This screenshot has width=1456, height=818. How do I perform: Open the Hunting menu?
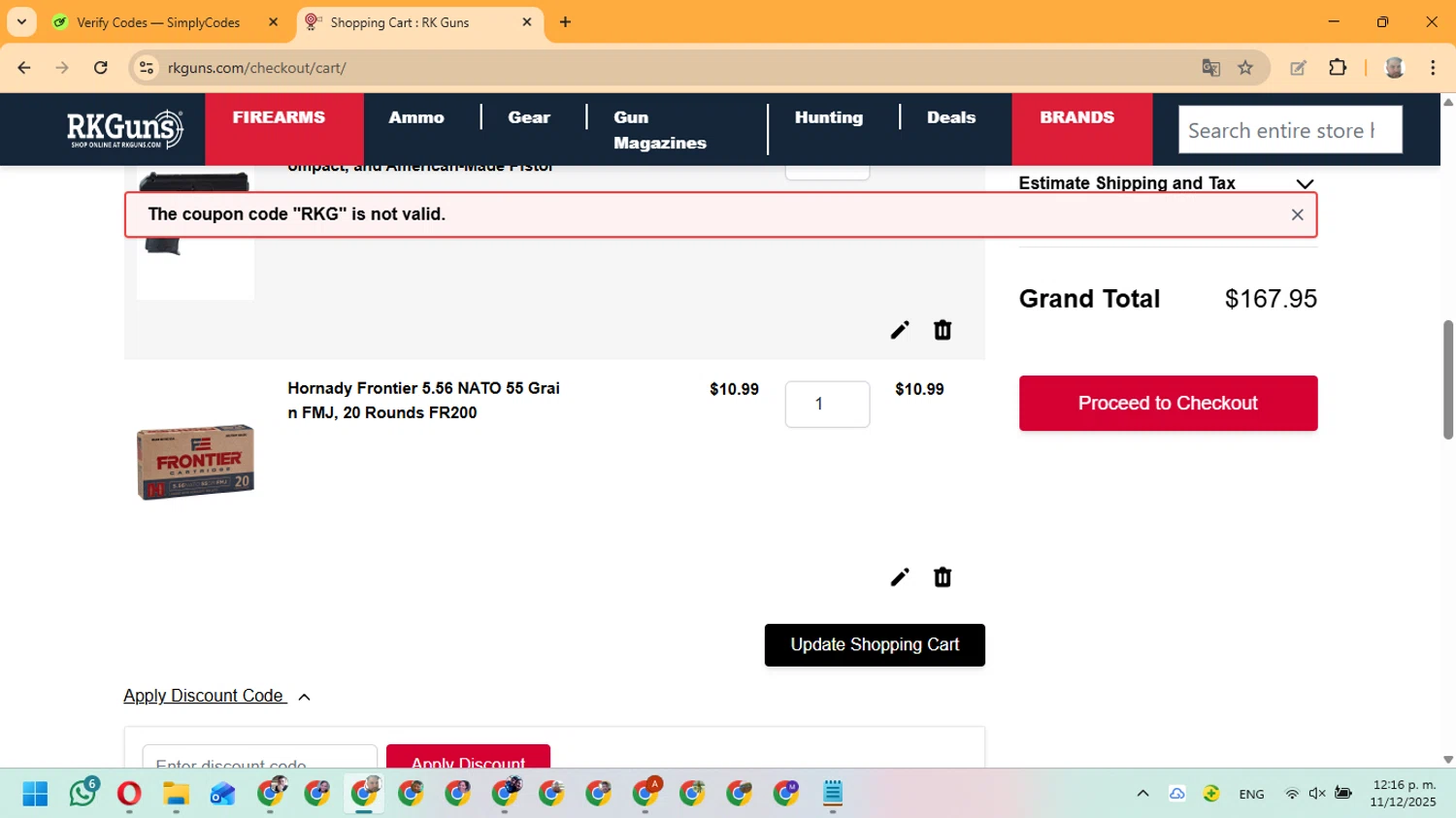(x=828, y=117)
